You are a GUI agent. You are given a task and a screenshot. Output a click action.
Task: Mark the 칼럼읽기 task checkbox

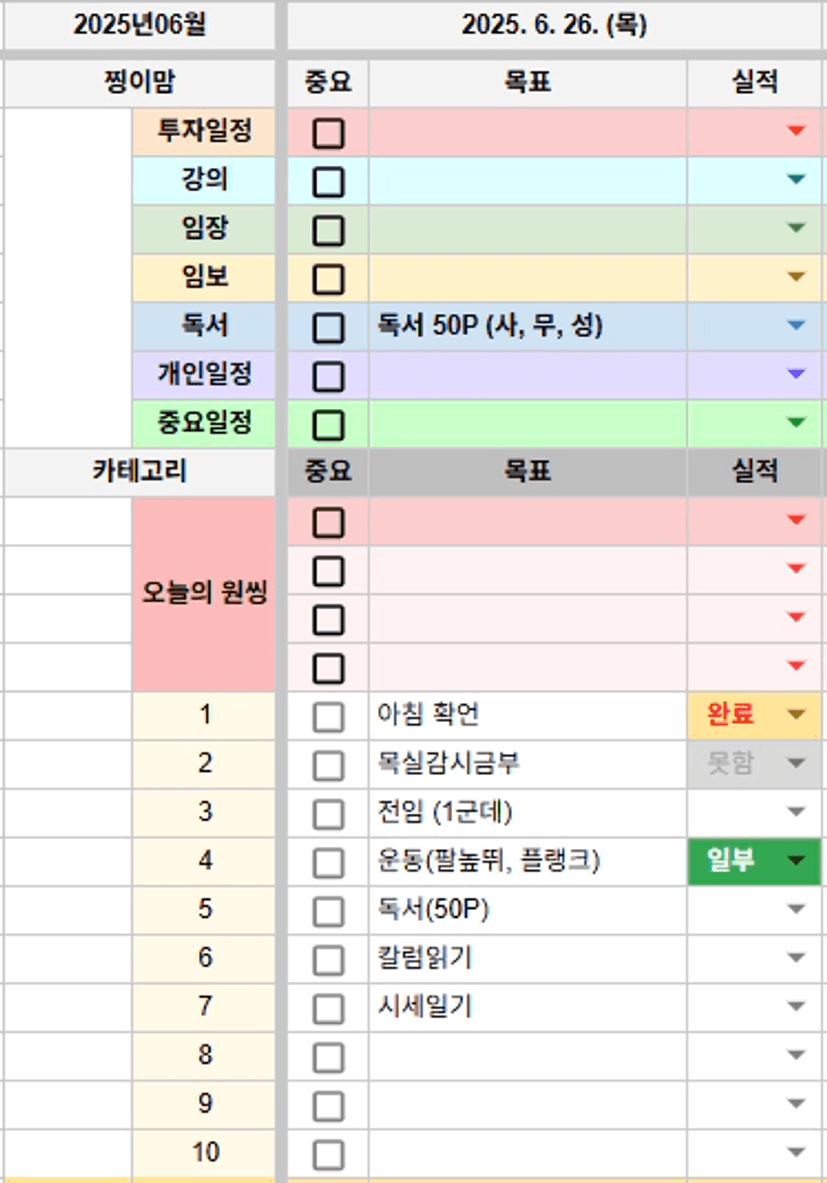point(328,960)
